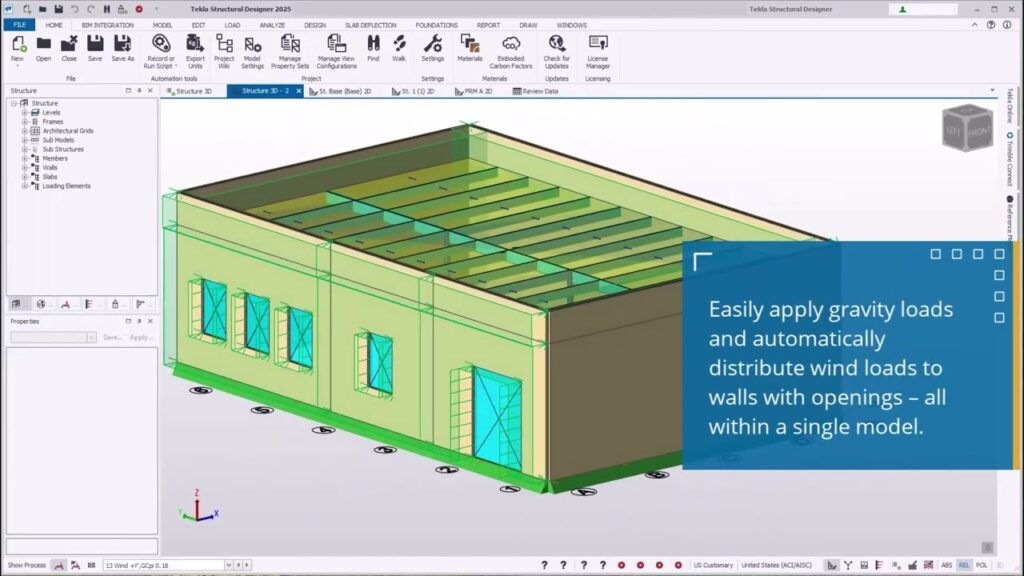Screen dimensions: 1024x576
Task: Open Model Settings
Action: (x=252, y=52)
